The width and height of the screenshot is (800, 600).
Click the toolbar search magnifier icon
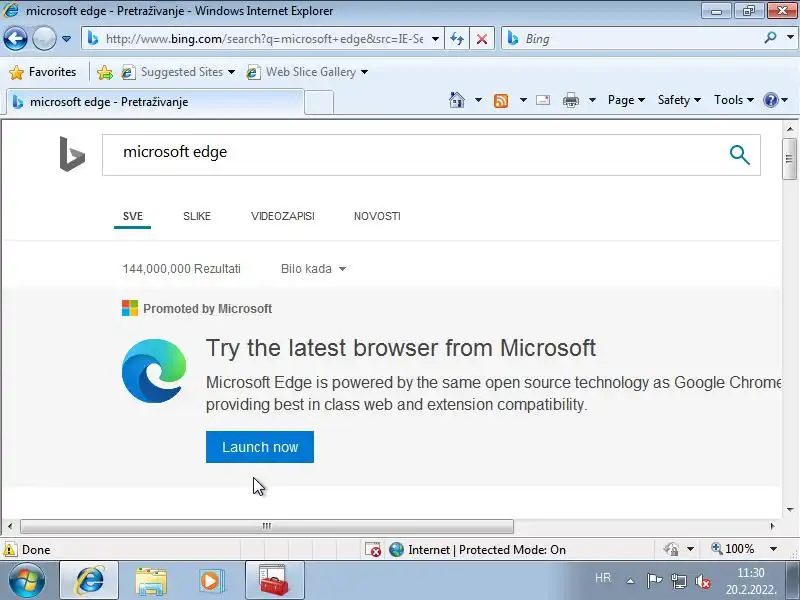tap(770, 38)
